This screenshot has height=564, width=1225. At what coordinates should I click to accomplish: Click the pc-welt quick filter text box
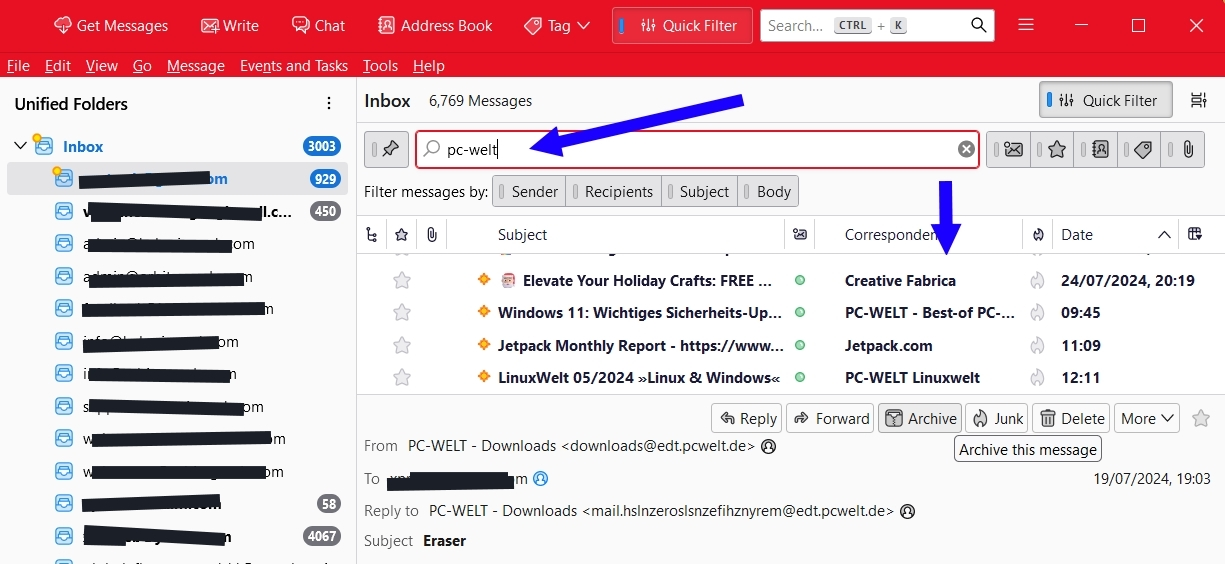tap(697, 149)
